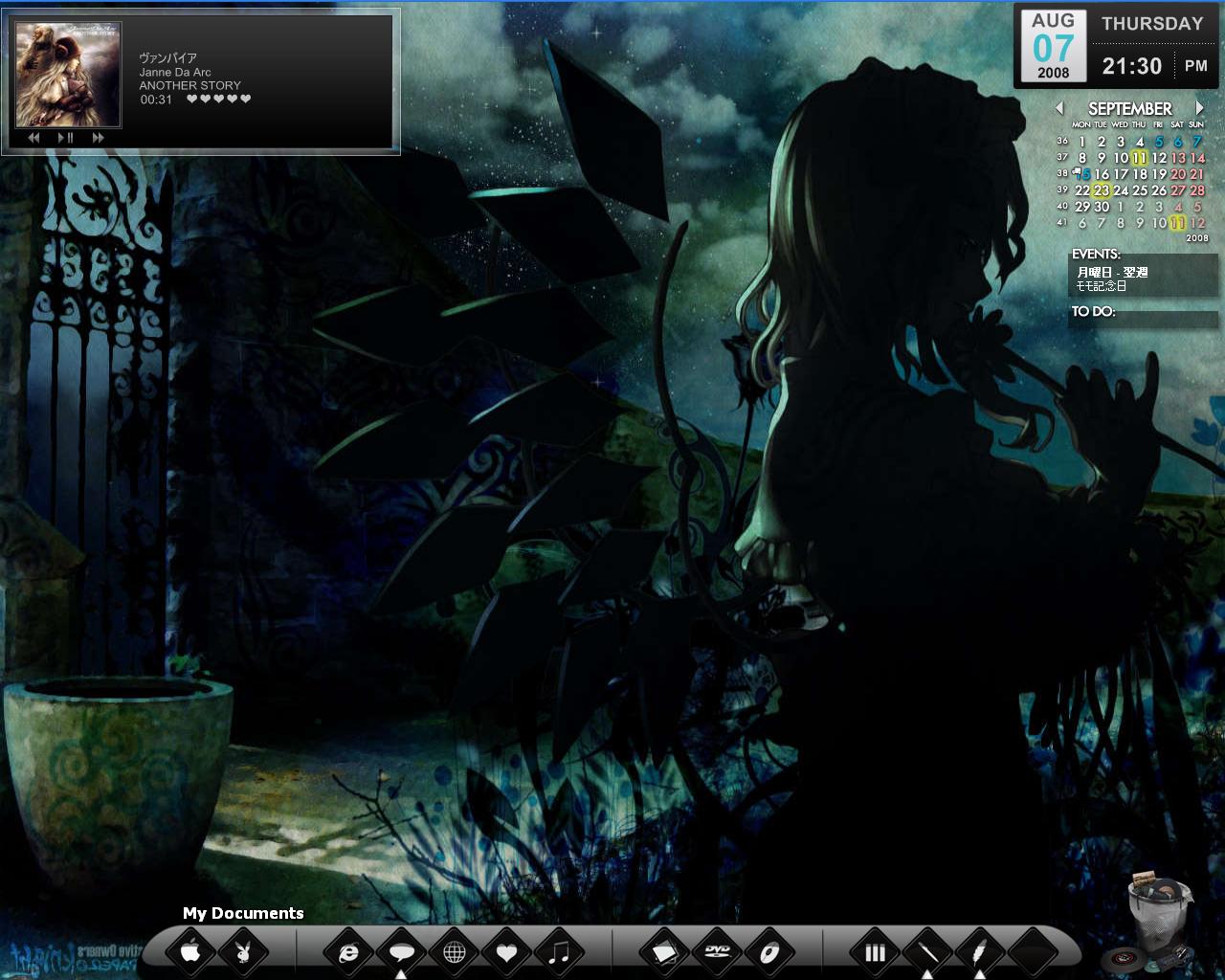Image resolution: width=1225 pixels, height=980 pixels.
Task: Open the three vertical bars dock icon
Action: click(x=875, y=952)
